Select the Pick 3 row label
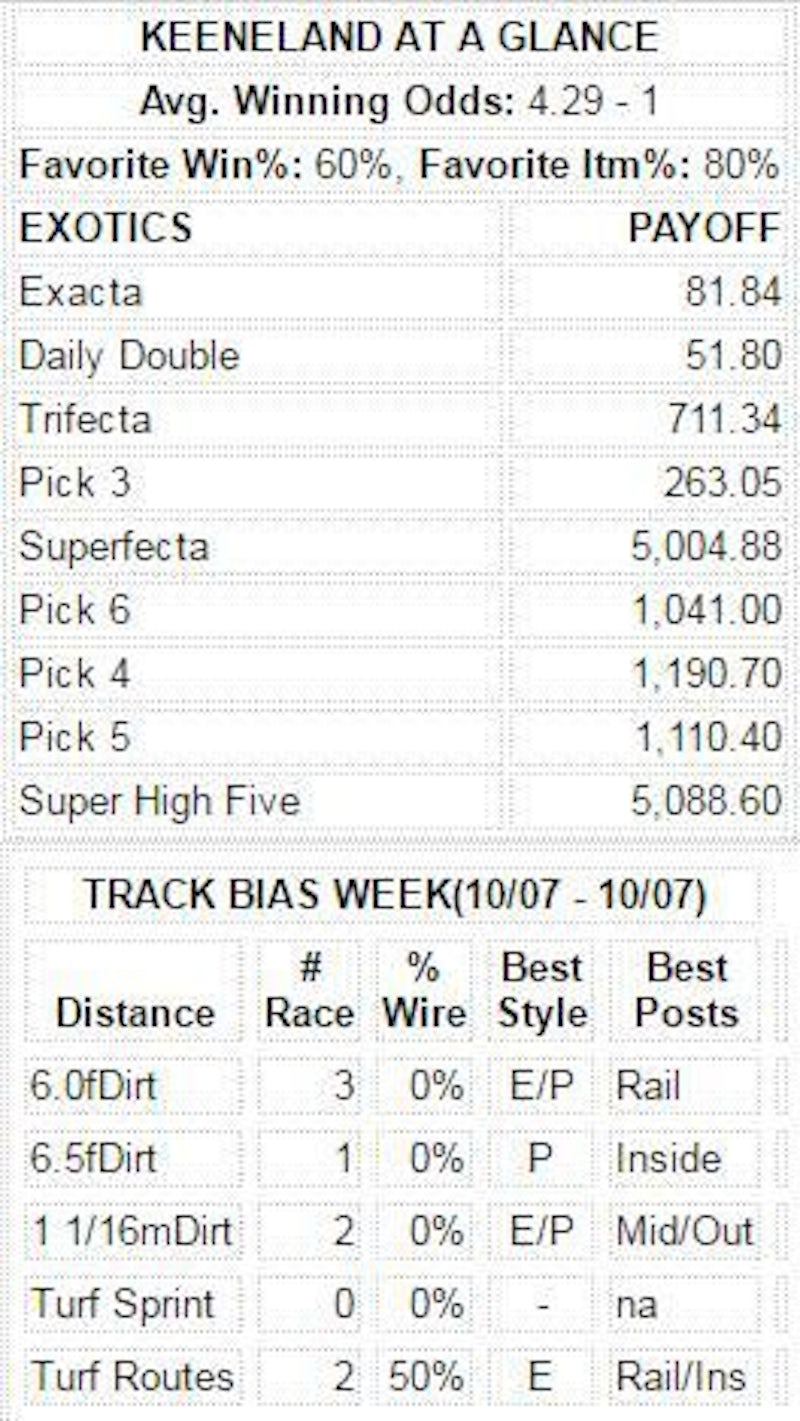 pyautogui.click(x=75, y=483)
